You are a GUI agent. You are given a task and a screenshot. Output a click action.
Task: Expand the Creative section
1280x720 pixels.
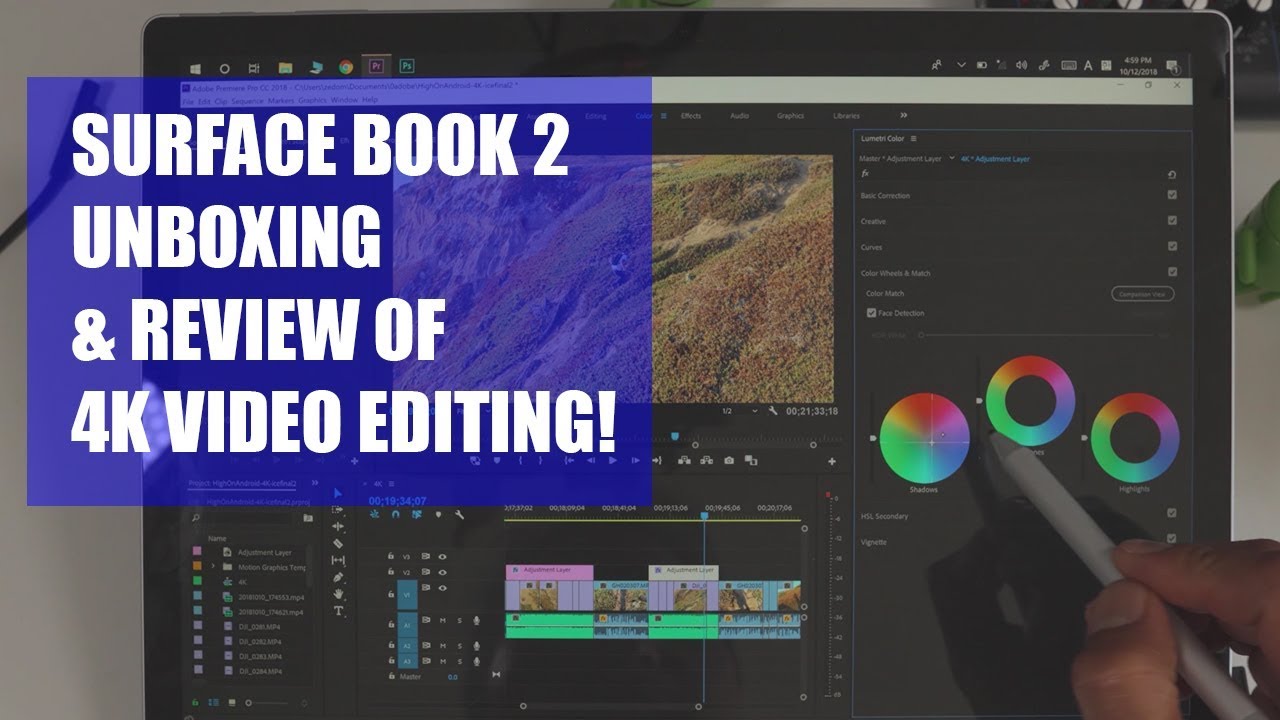pyautogui.click(x=873, y=221)
